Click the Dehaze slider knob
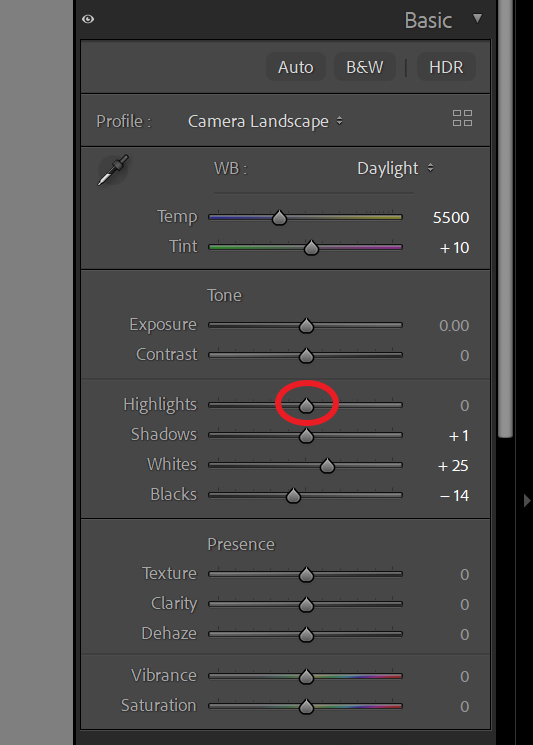Screen dimensions: 533x745 point(306,634)
